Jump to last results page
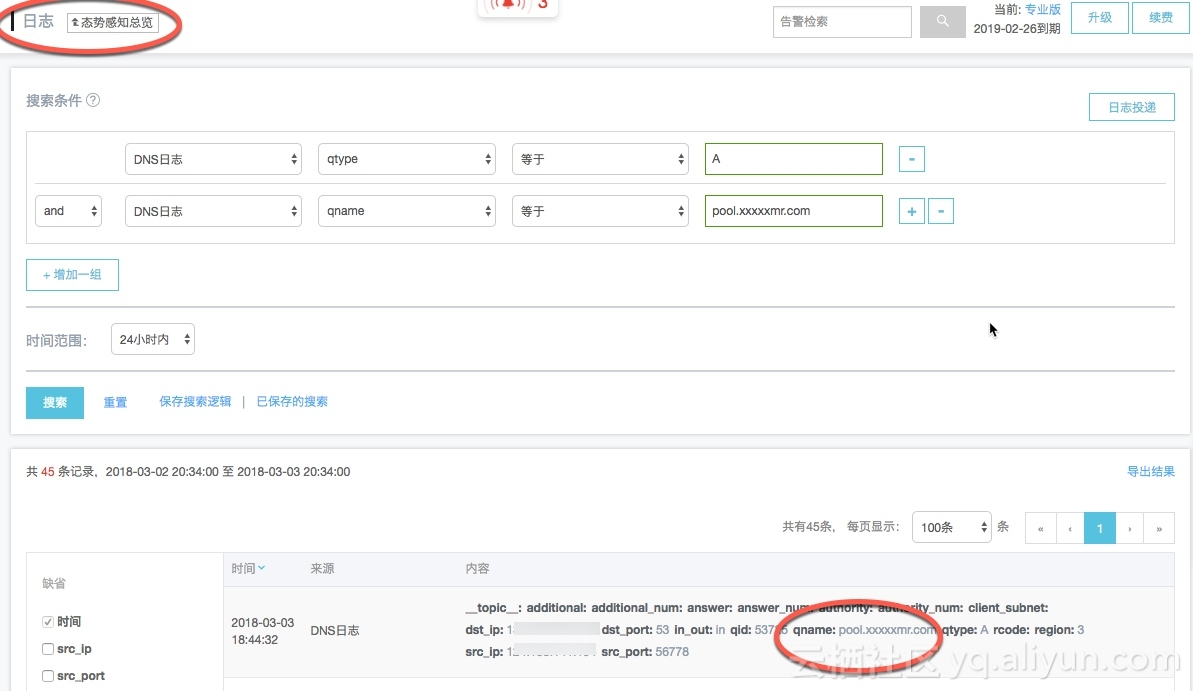1193x691 pixels. pyautogui.click(x=1159, y=528)
